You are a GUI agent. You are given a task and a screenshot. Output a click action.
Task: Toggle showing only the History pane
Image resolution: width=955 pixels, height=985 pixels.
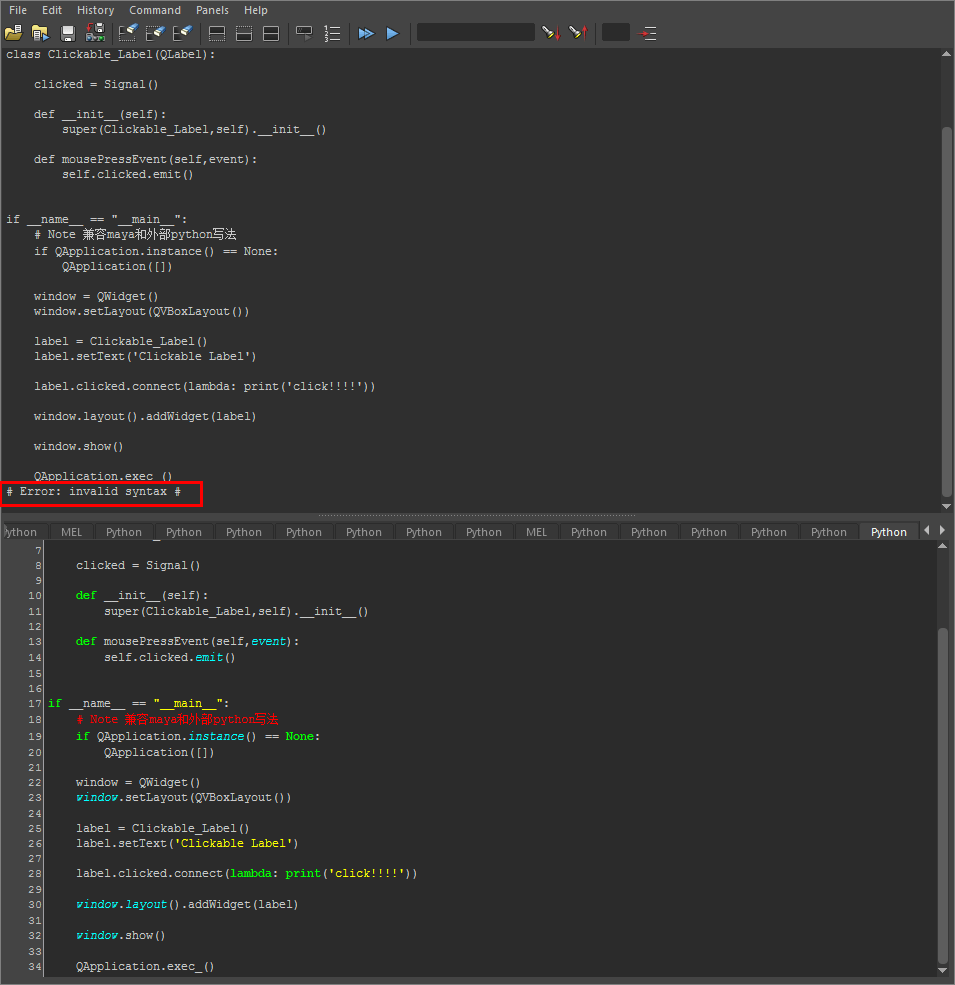217,33
